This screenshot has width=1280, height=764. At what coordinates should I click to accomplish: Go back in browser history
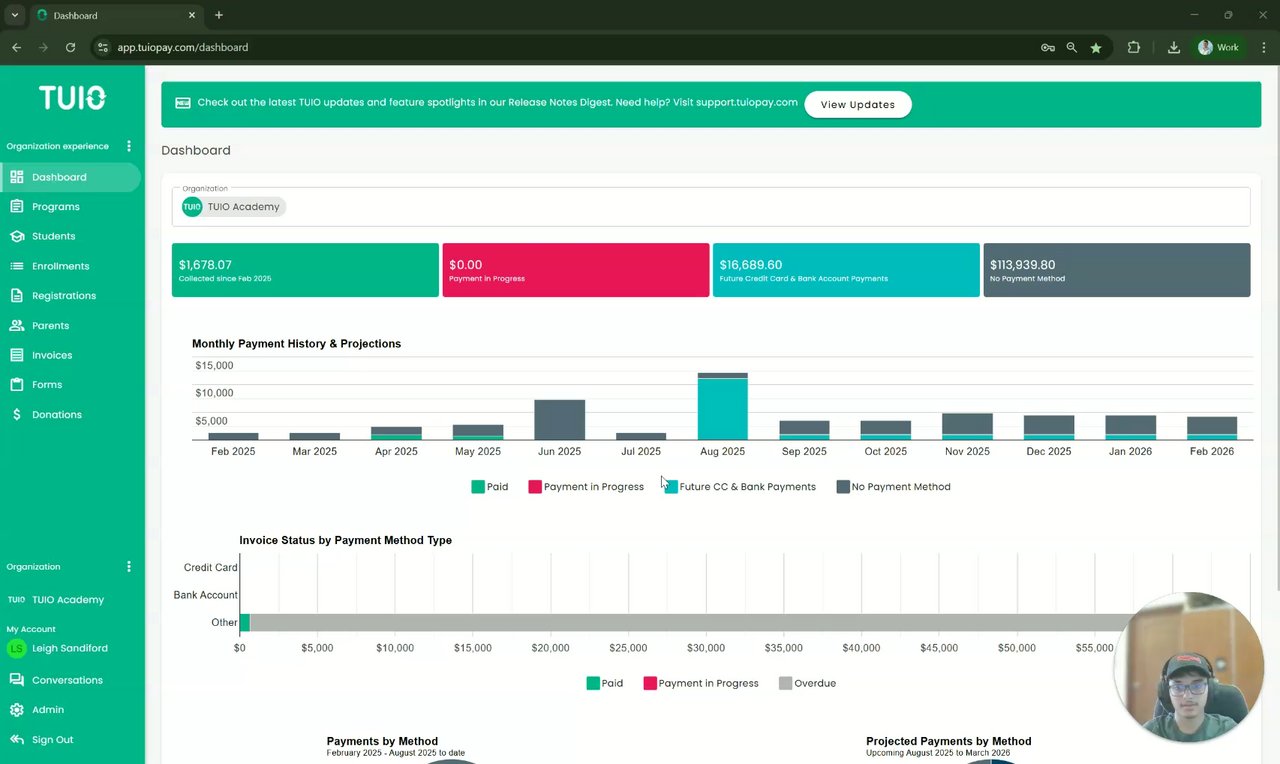[16, 47]
